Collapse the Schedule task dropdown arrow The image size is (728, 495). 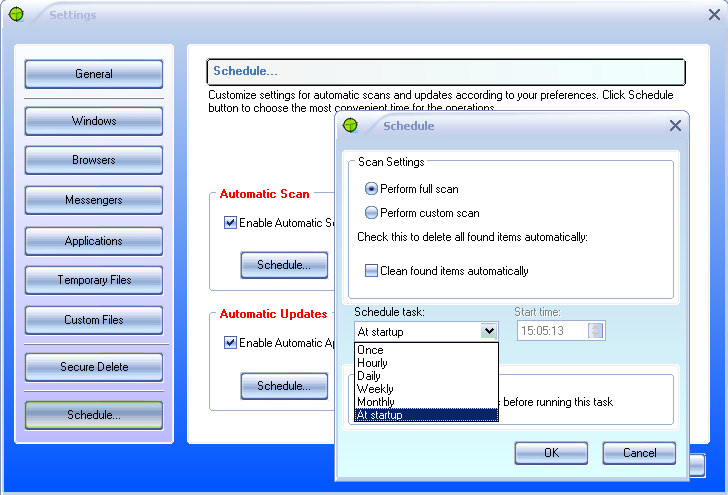pos(488,331)
